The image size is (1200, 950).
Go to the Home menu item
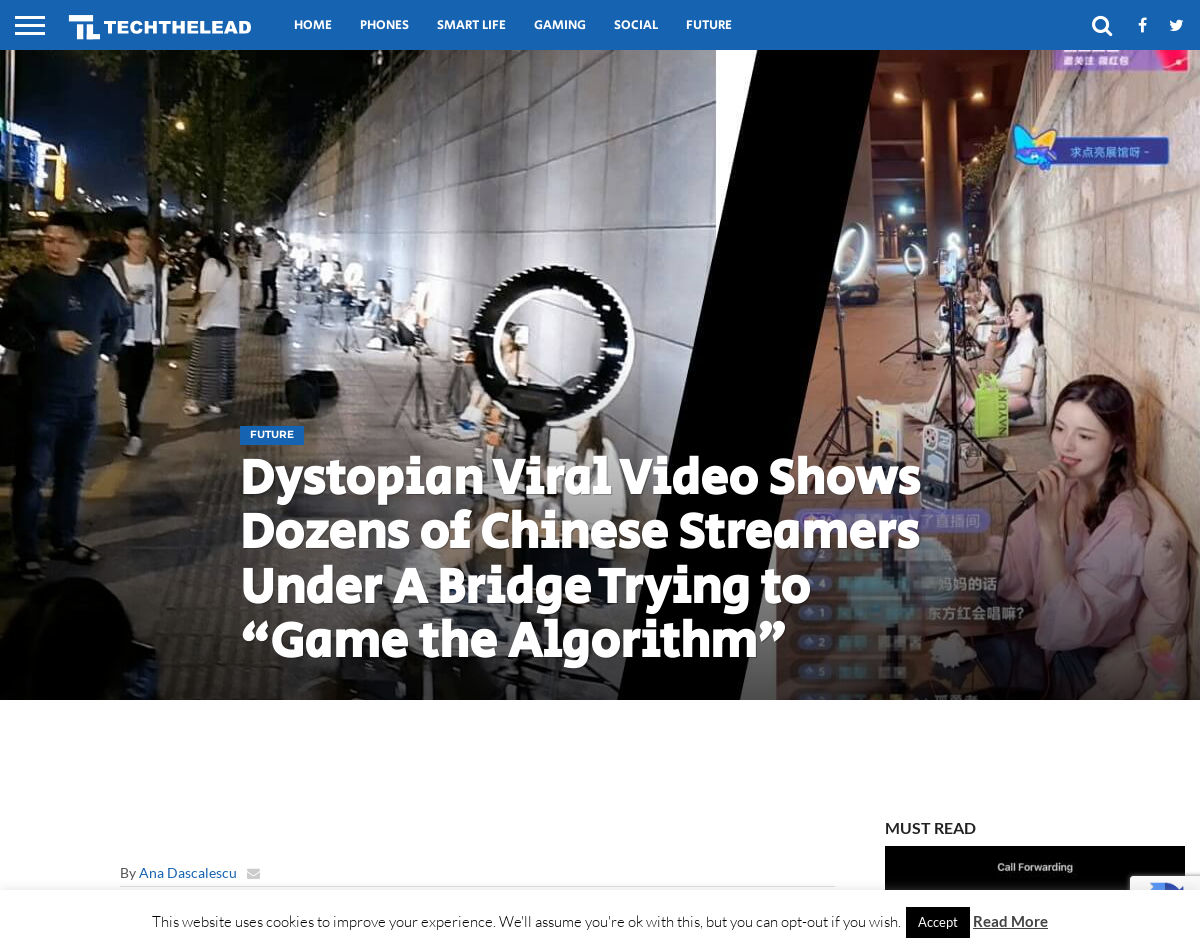(x=313, y=25)
